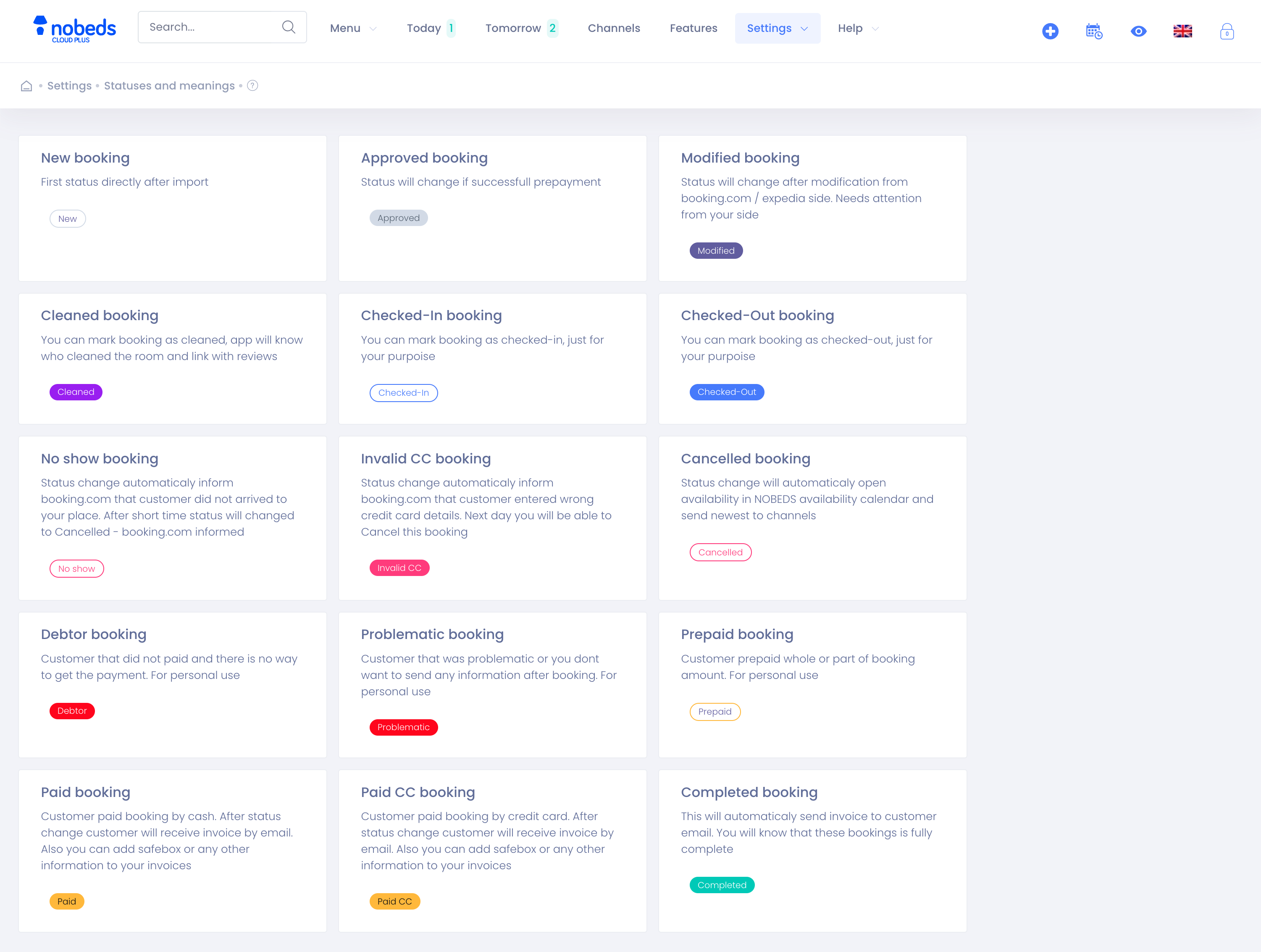Click the question mark help icon
The width and height of the screenshot is (1261, 952).
click(252, 86)
